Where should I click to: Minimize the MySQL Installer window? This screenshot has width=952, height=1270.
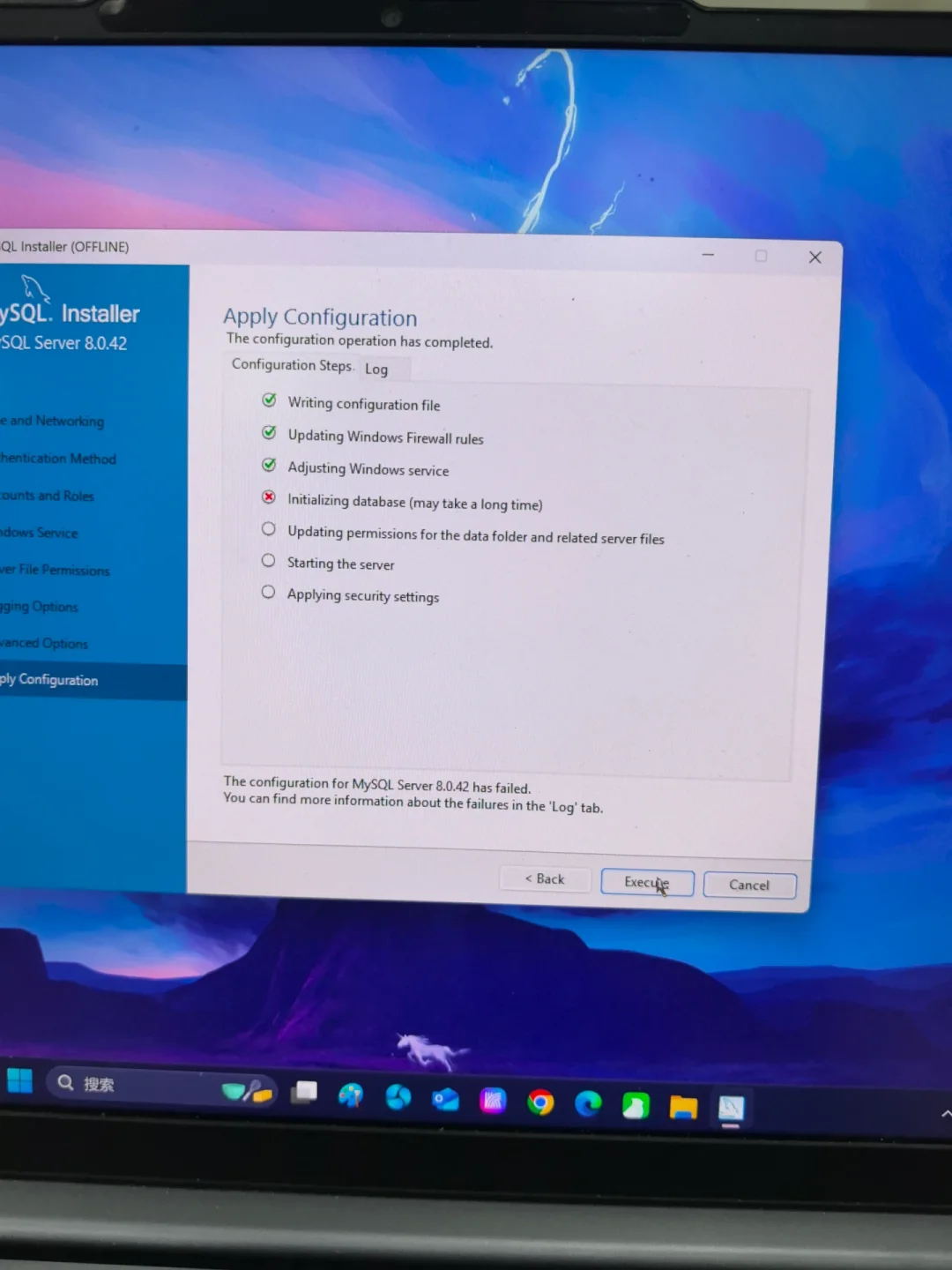pos(708,255)
